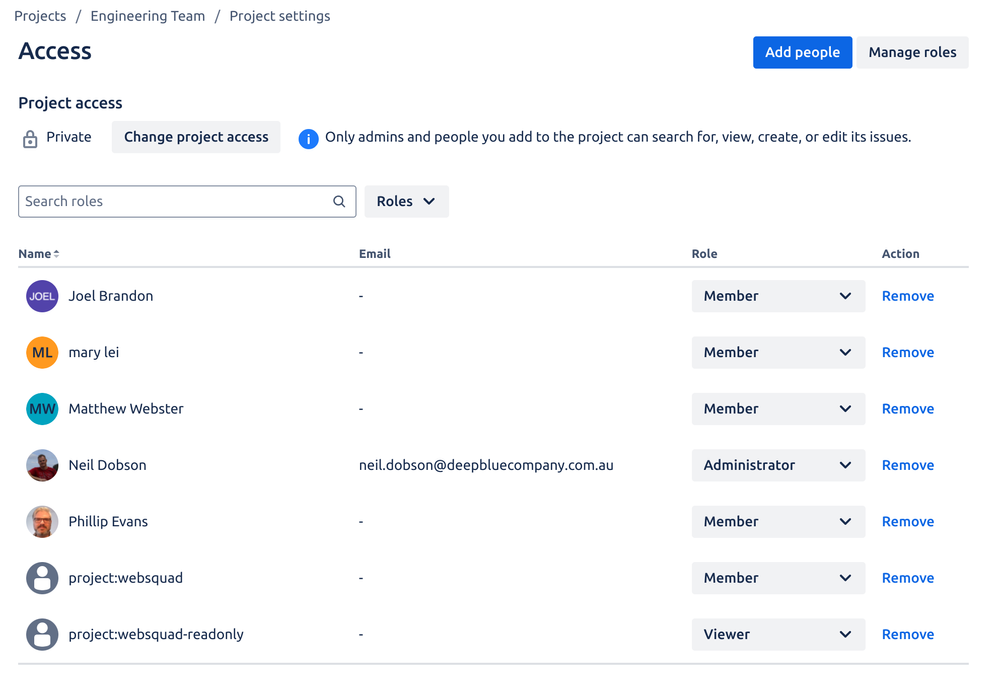Click the search magnifier icon
Screen dimensions: 998x680
[x=339, y=202]
